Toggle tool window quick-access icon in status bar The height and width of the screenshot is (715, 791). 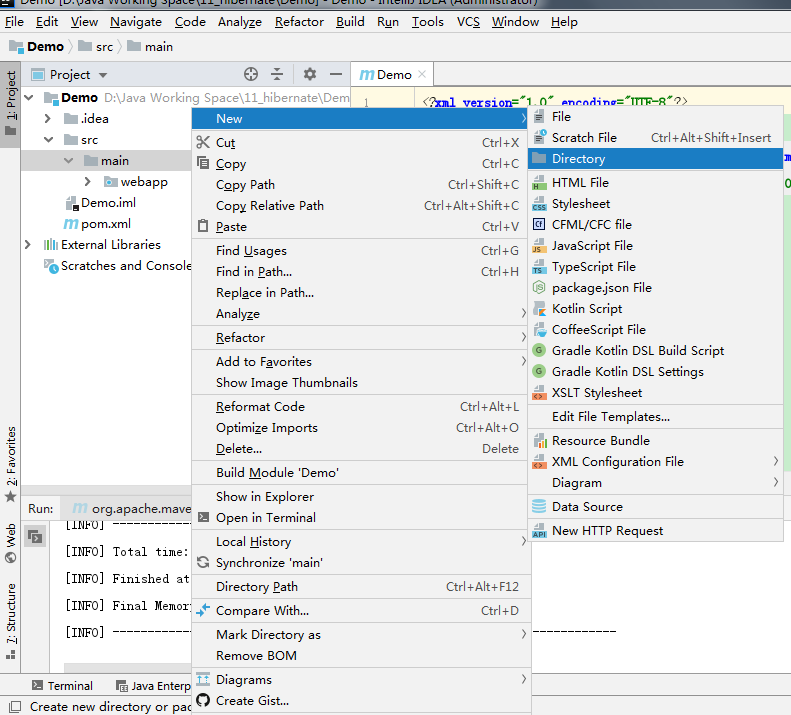pos(15,706)
